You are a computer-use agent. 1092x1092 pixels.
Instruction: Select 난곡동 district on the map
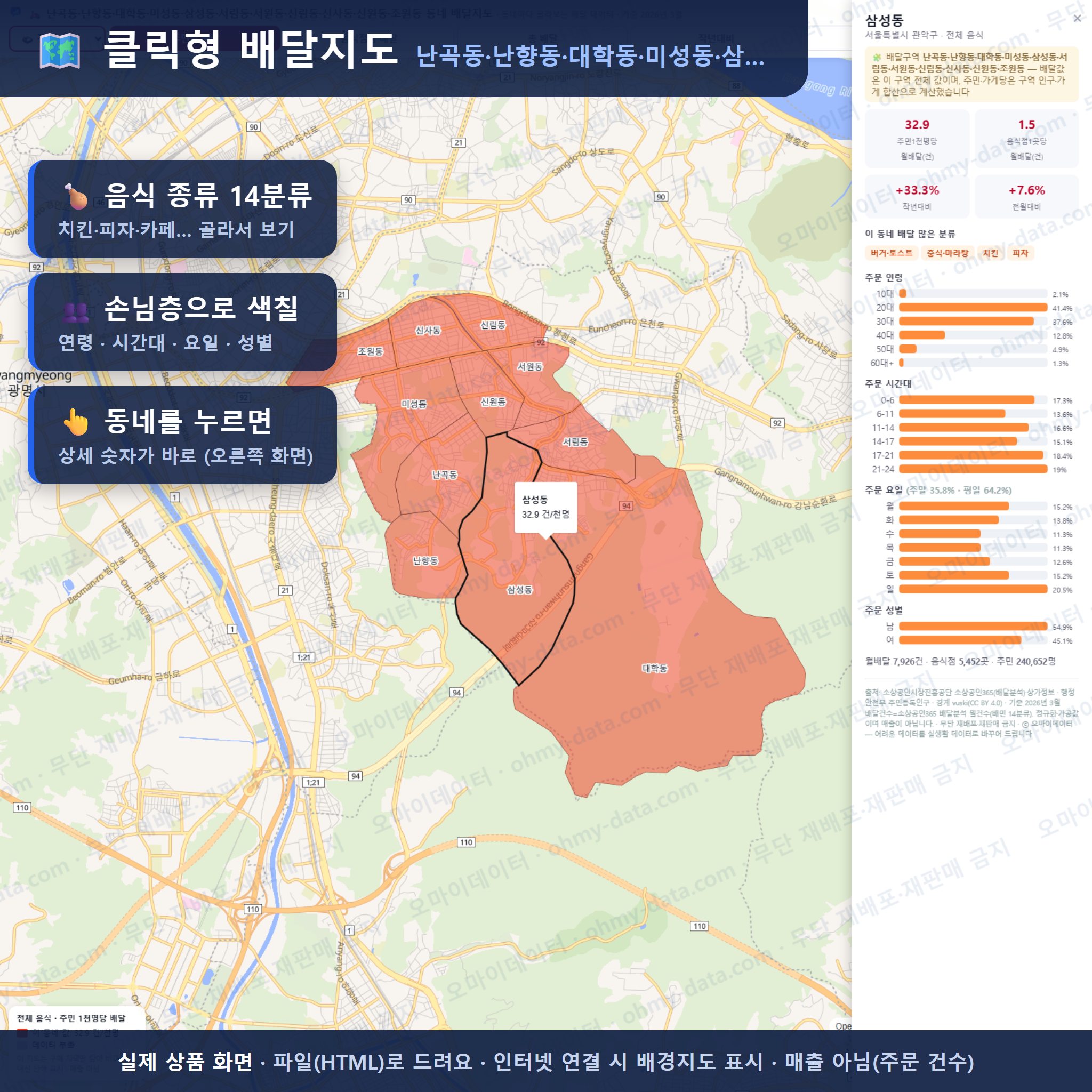444,474
